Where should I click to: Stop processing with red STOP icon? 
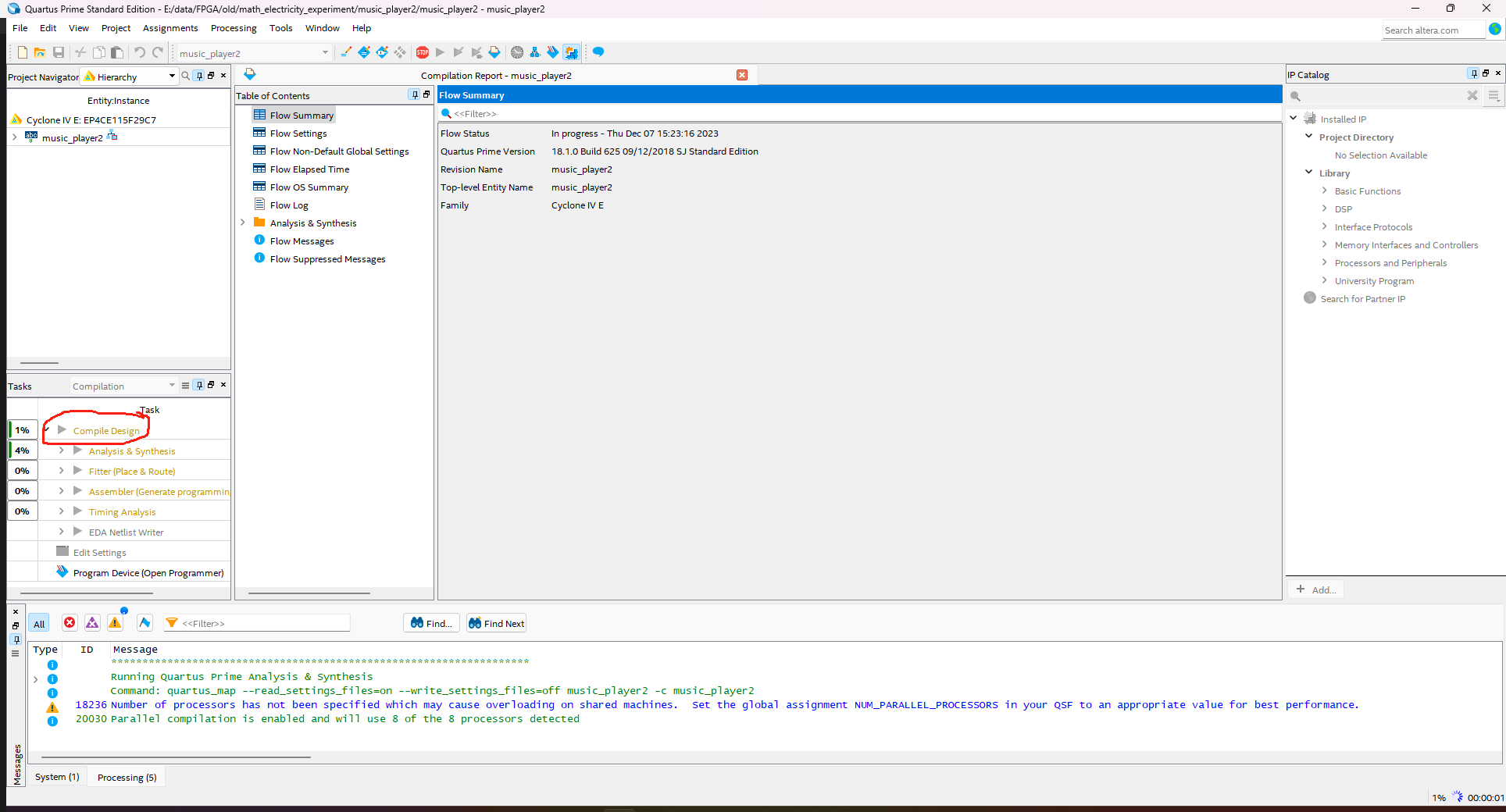(423, 52)
